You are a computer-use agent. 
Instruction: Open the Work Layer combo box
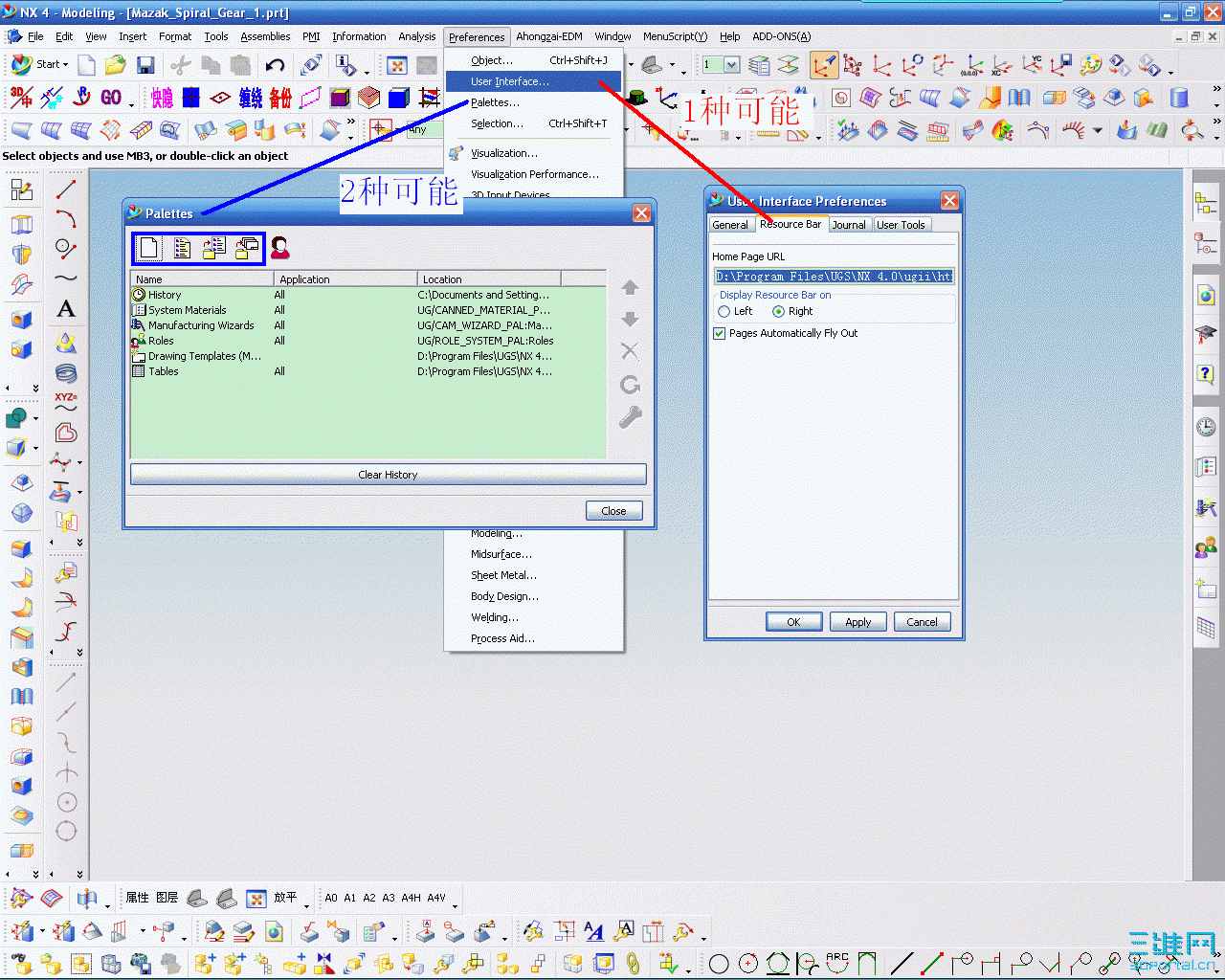coord(722,65)
